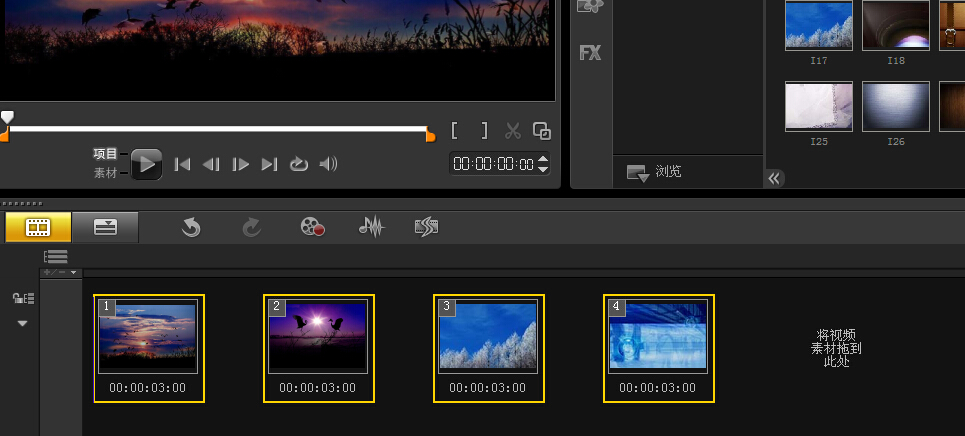Switch to Storyboard view
This screenshot has width=965, height=436.
click(x=38, y=227)
